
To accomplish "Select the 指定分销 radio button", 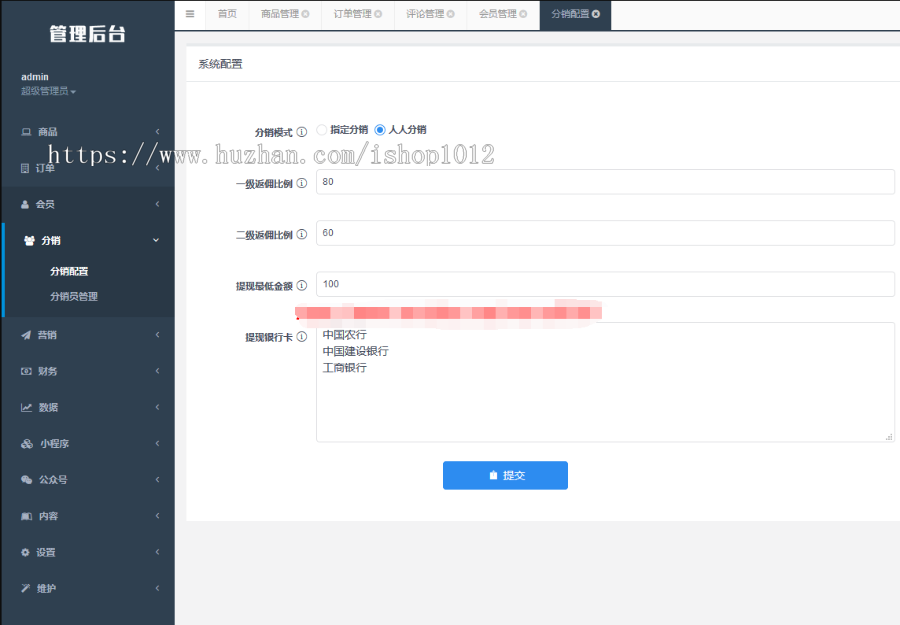I will (320, 129).
